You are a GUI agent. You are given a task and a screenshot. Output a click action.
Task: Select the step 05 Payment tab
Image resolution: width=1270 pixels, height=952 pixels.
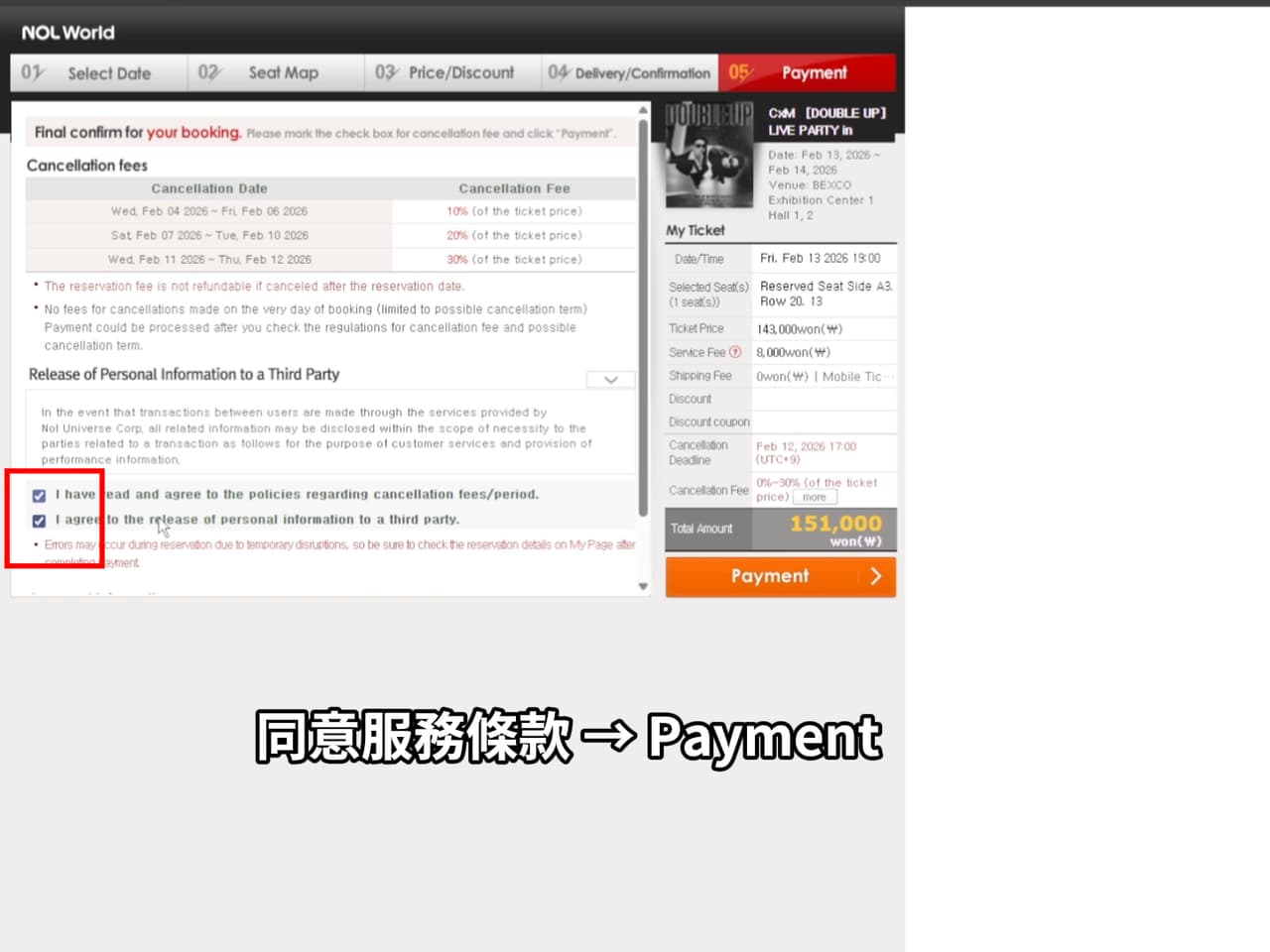807,72
